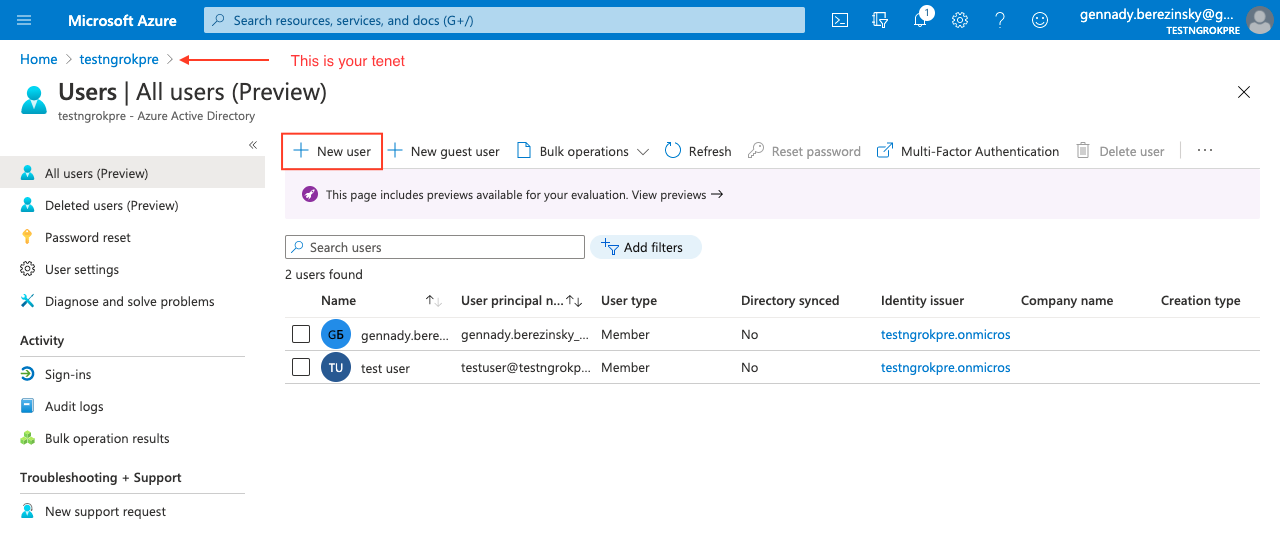1280x551 pixels.
Task: Click the TU avatar for test user
Action: pyautogui.click(x=336, y=368)
